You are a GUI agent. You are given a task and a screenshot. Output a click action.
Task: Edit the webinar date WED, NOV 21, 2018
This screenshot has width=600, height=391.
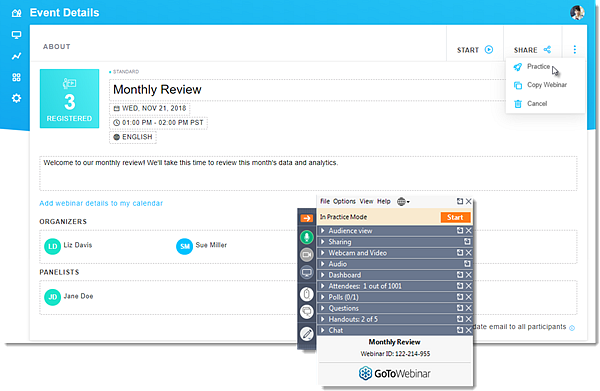tap(150, 109)
